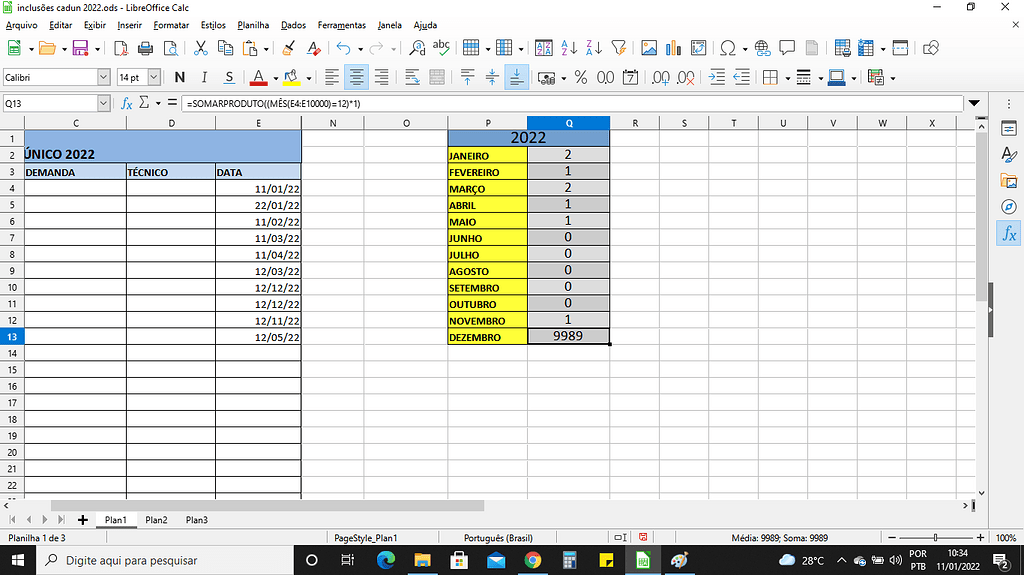Click the AutoFilter funnel icon
The image size is (1024, 575).
(x=618, y=48)
